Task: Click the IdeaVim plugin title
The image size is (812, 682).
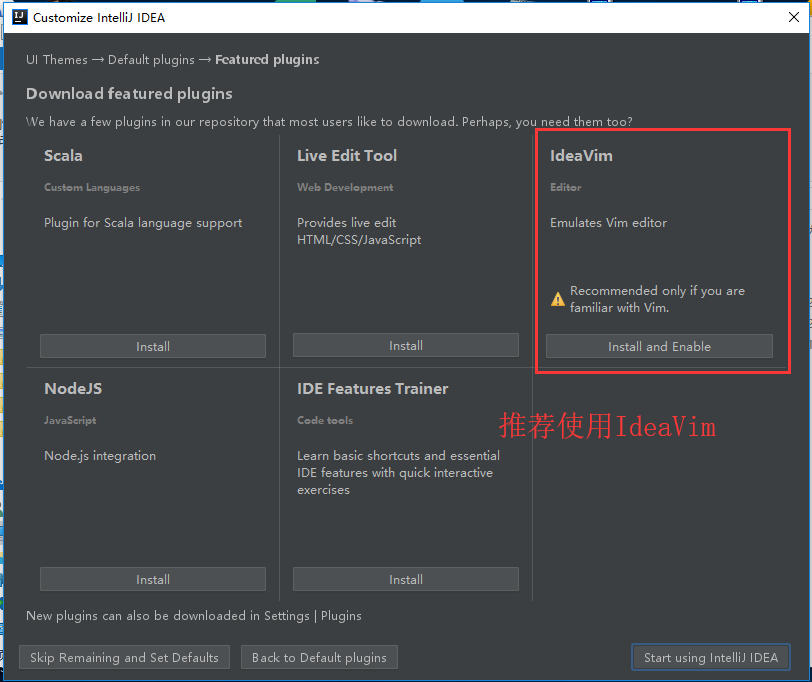Action: 581,155
